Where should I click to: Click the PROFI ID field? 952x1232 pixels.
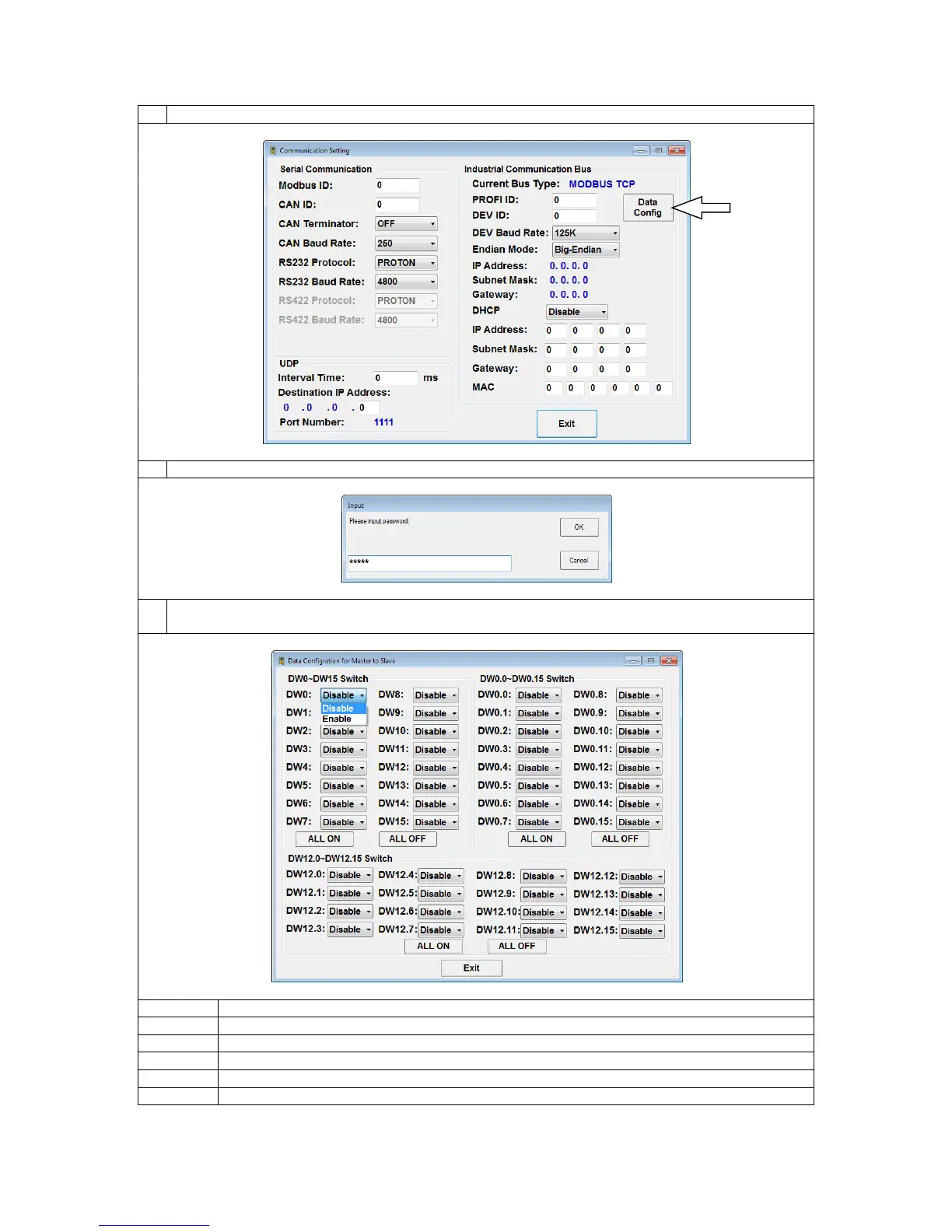click(x=574, y=200)
